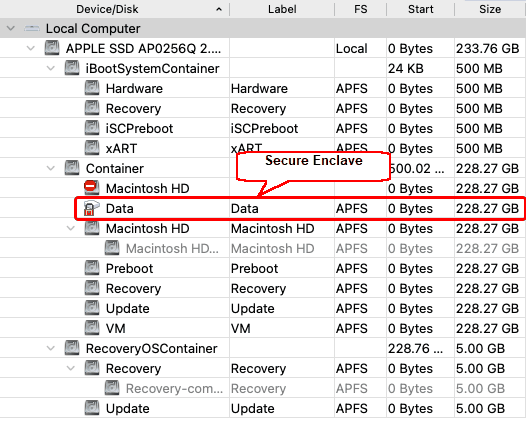This screenshot has height=429, width=526.
Task: Click the greyed Recovery-com... snapshot icon
Action: pyautogui.click(x=112, y=388)
